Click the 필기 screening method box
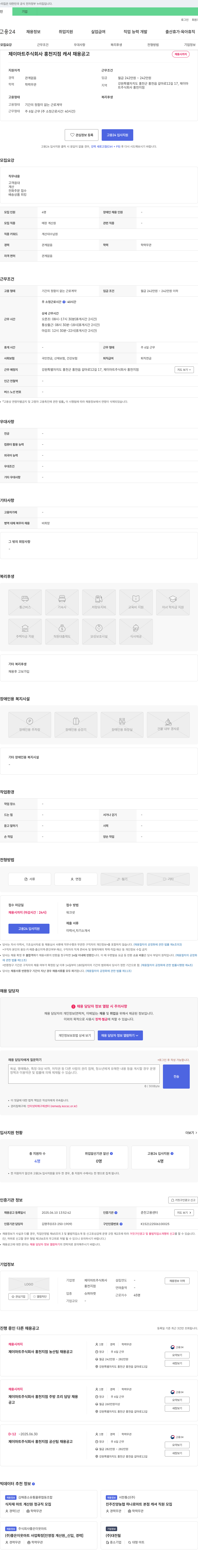This screenshot has height=1568, width=198. point(122,879)
